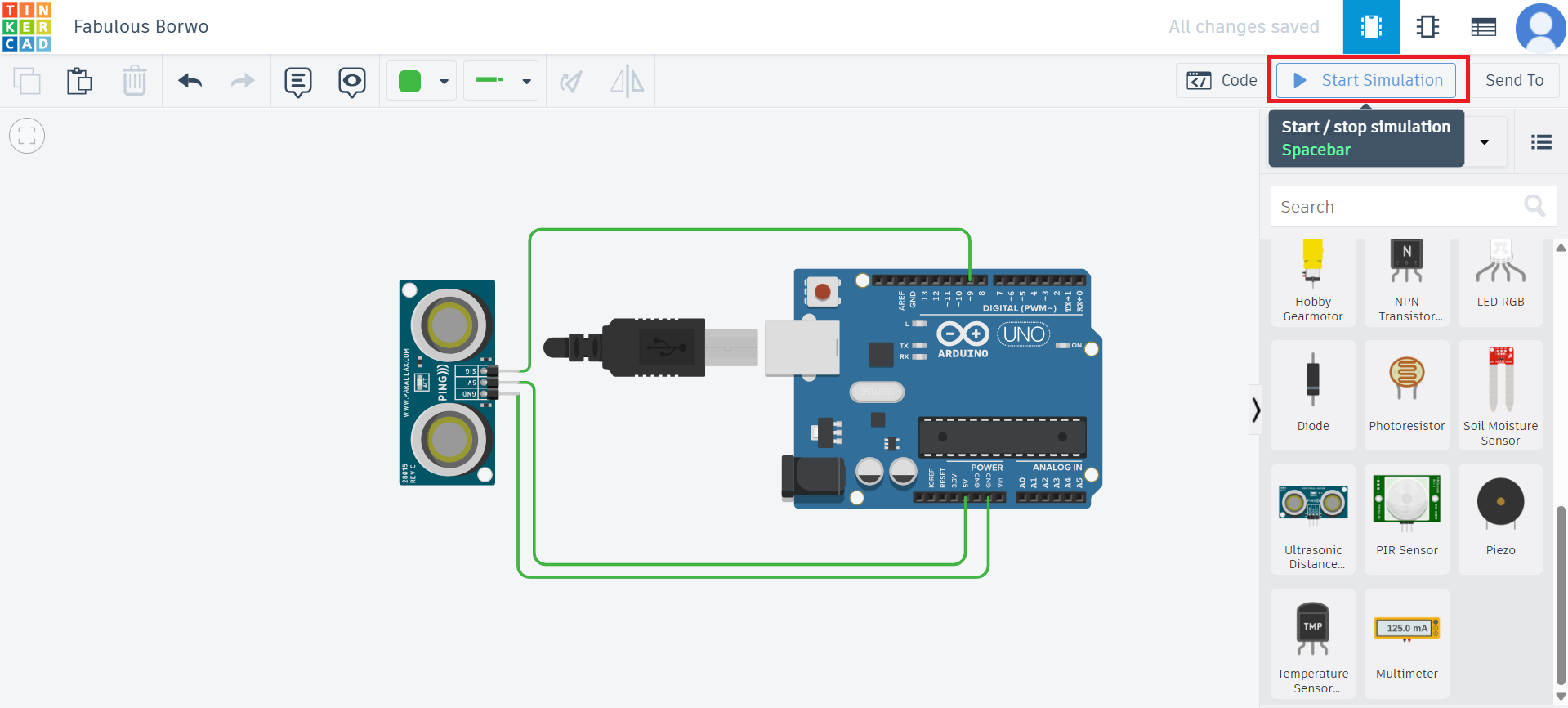Click the Delete trash icon

(x=134, y=81)
